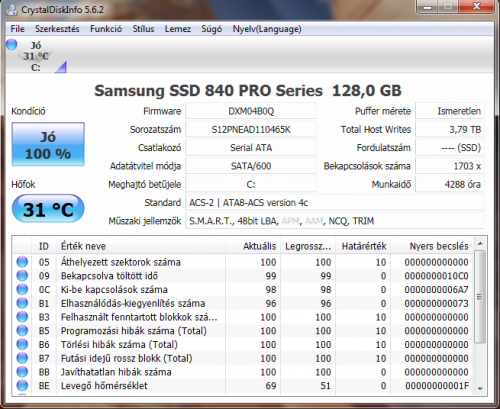The image size is (500, 409).
Task: Select row Programozási hibák száma (Total)
Action: coord(243,331)
